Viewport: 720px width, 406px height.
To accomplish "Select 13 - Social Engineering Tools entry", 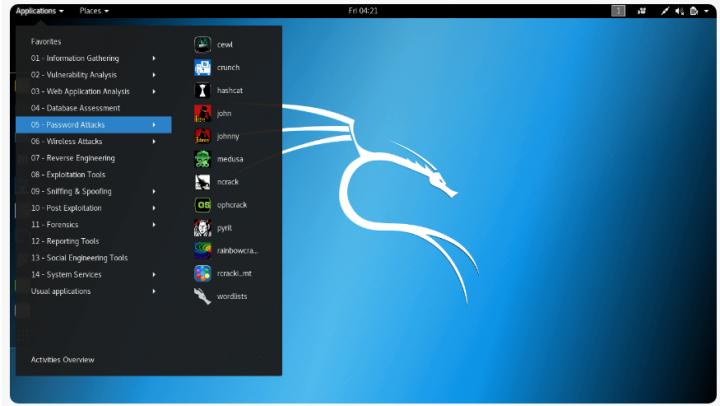I will (80, 258).
